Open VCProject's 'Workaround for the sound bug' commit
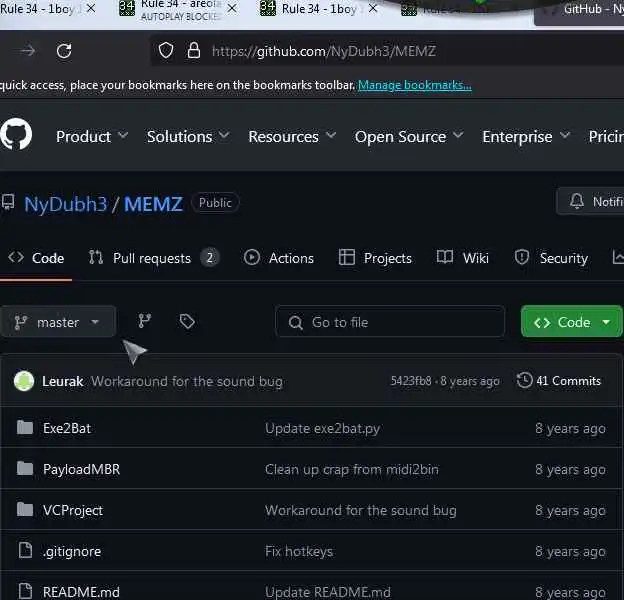This screenshot has height=600, width=624. 361,510
